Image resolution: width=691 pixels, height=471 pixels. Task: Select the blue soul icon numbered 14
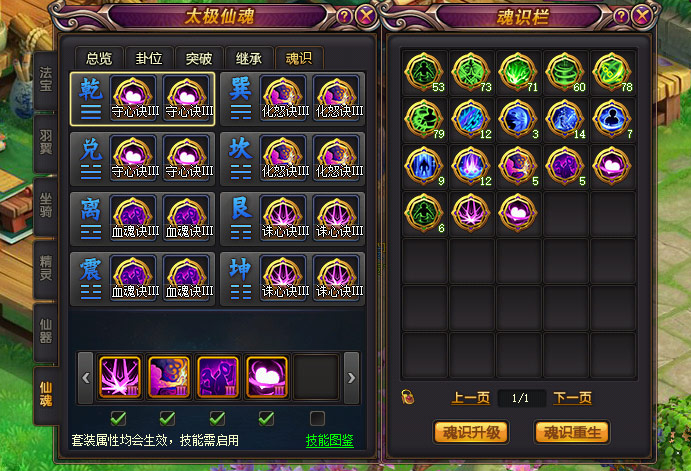565,119
